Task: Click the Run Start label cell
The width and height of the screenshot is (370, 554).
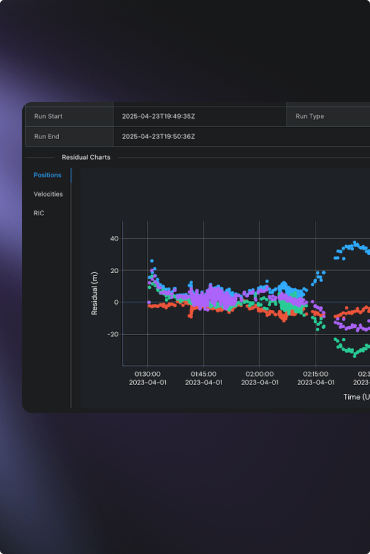Action: pos(70,116)
